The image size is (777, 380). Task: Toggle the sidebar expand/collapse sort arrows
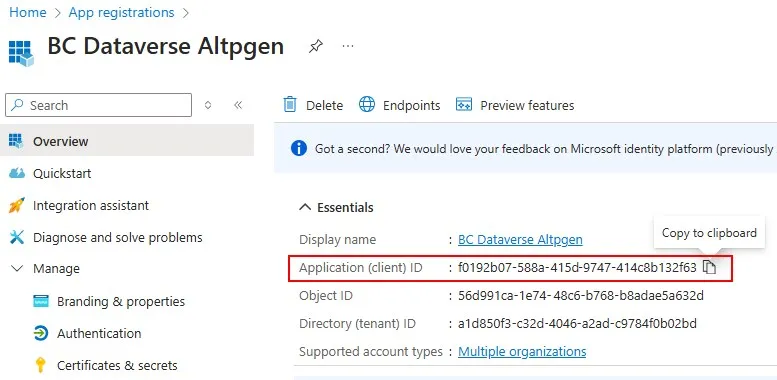208,105
